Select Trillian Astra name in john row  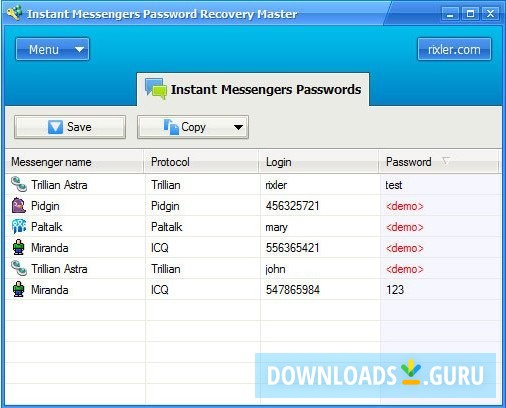[x=59, y=269]
